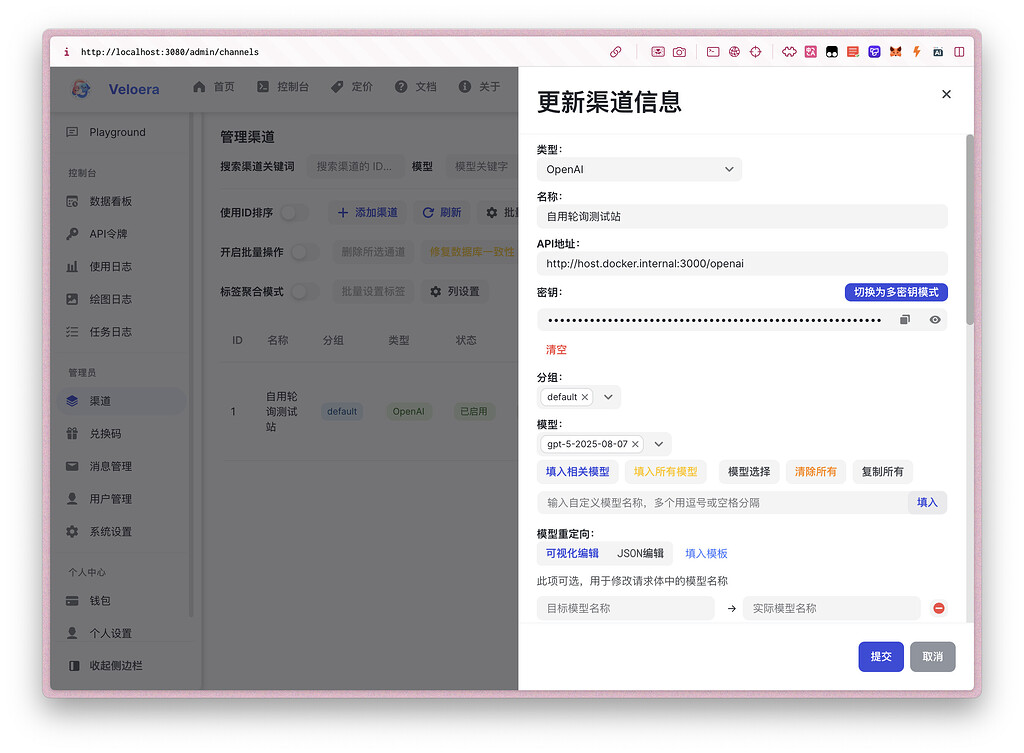Go to 首页 in top navigation
Image resolution: width=1024 pixels, height=753 pixels.
pos(214,87)
